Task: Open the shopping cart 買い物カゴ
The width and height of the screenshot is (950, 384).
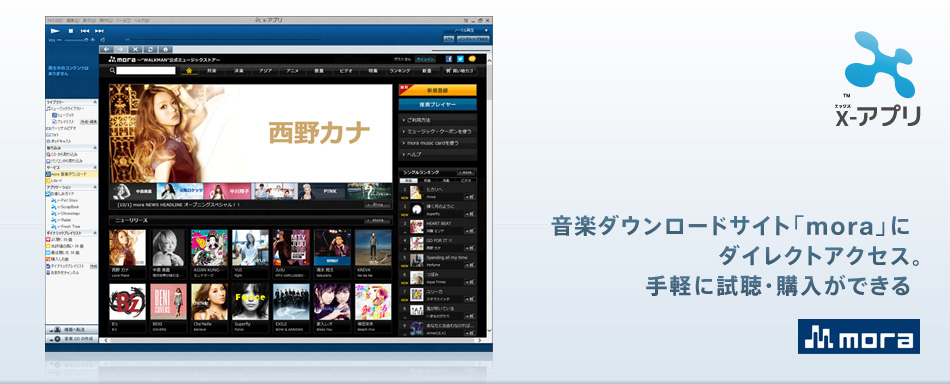Action: [x=460, y=71]
